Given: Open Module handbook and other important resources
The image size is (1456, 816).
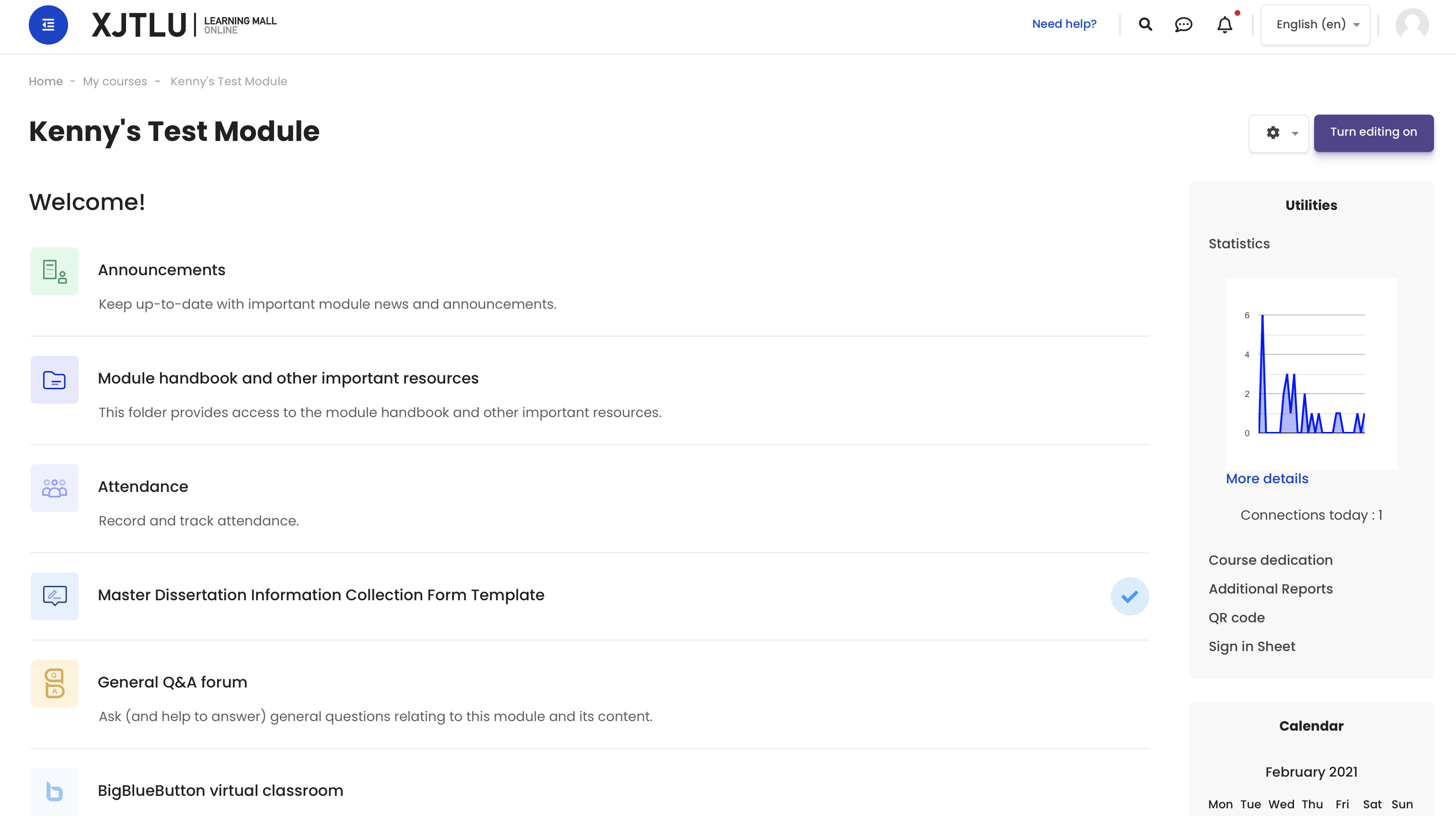Looking at the screenshot, I should 288,378.
